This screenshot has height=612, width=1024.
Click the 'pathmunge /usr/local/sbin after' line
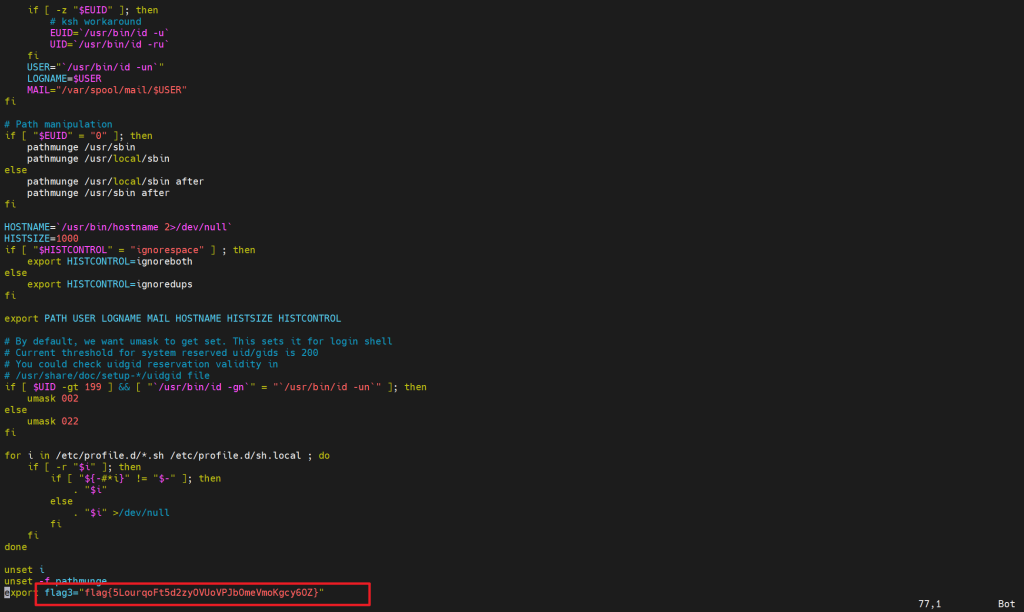115,182
